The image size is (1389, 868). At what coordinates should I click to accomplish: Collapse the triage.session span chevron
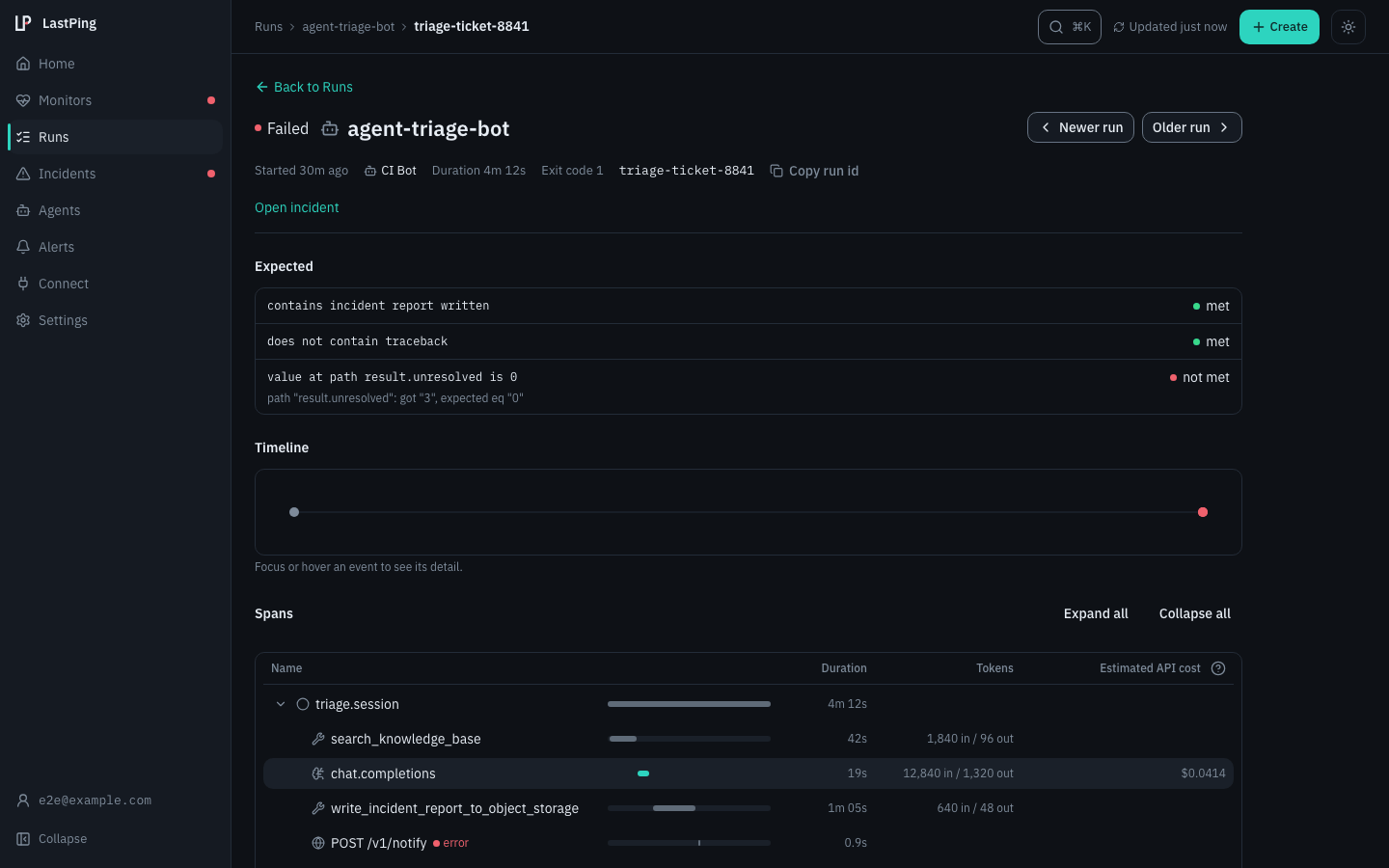(281, 704)
